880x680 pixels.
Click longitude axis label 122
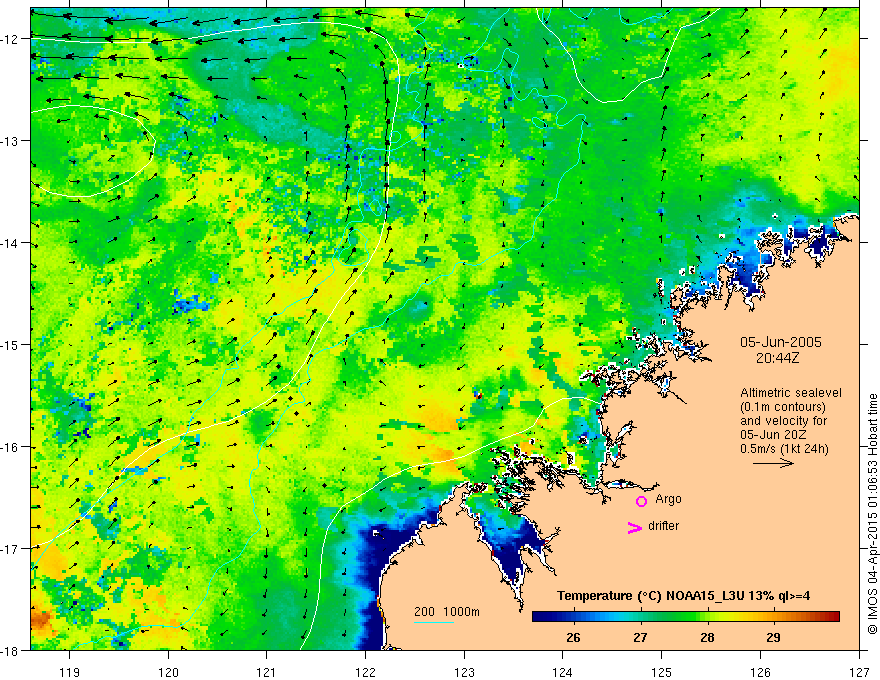[x=365, y=672]
